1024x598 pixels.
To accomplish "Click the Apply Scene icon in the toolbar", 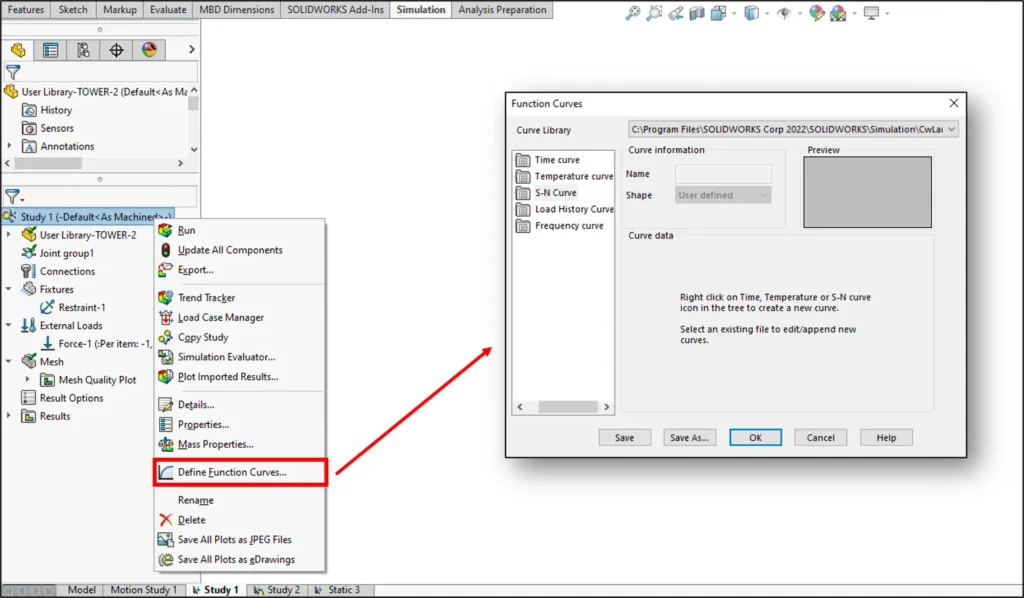I will (839, 12).
